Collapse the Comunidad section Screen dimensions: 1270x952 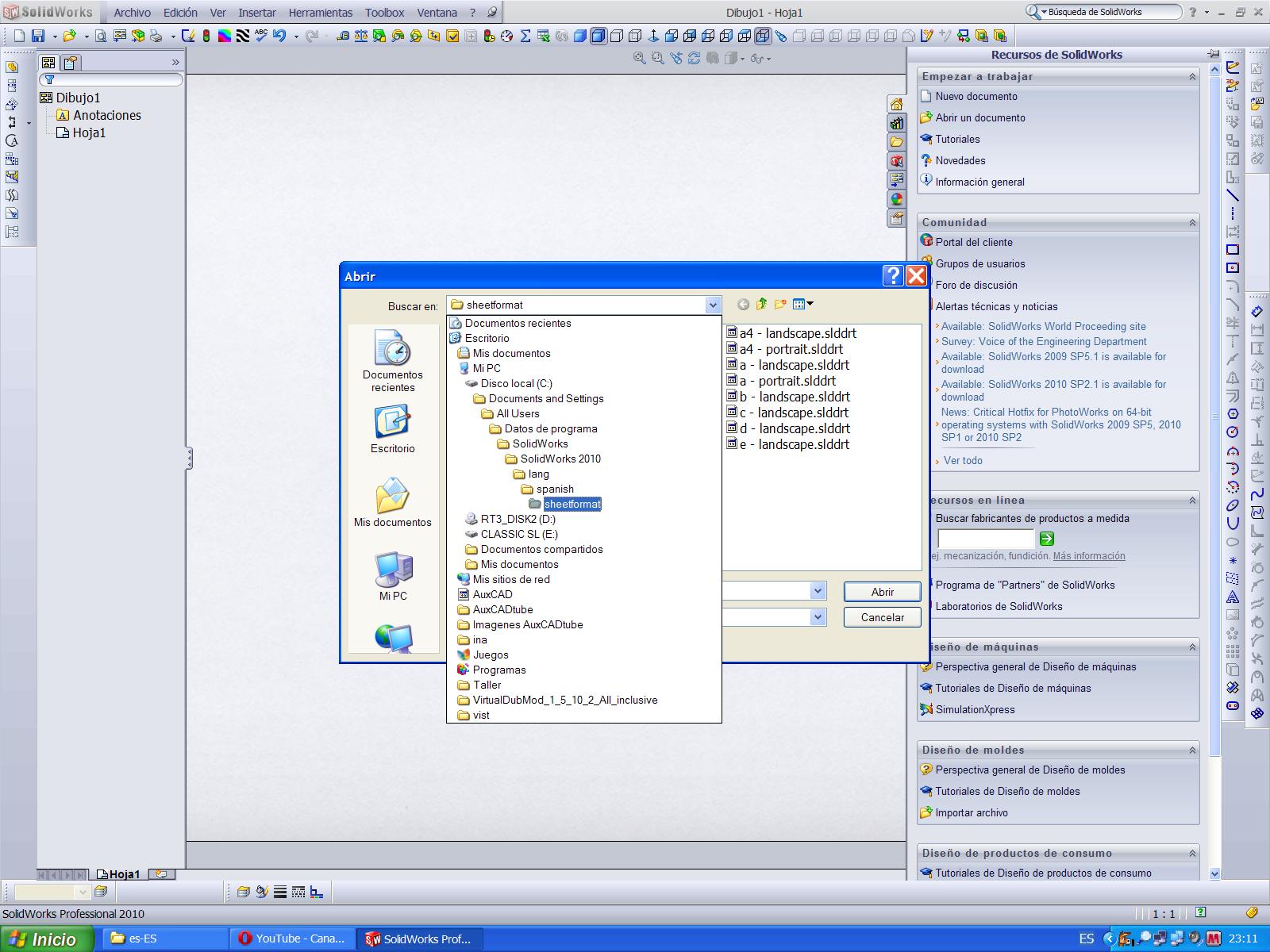coord(1192,223)
